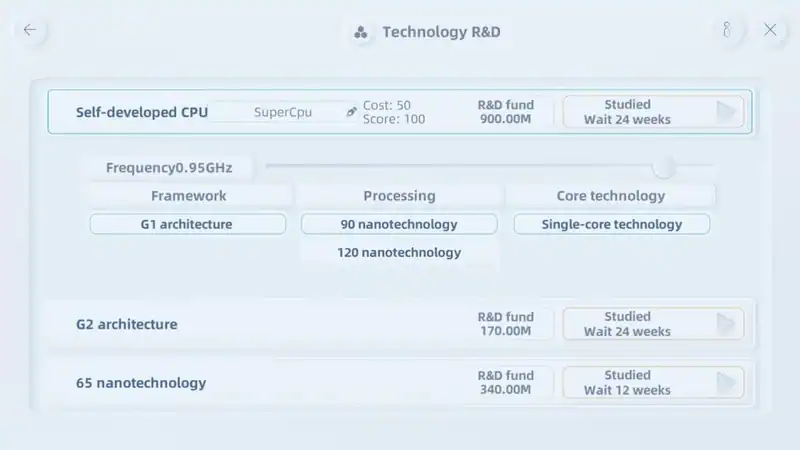Click the SuperCpu name field
Screen dimensions: 800x450
(x=283, y=112)
